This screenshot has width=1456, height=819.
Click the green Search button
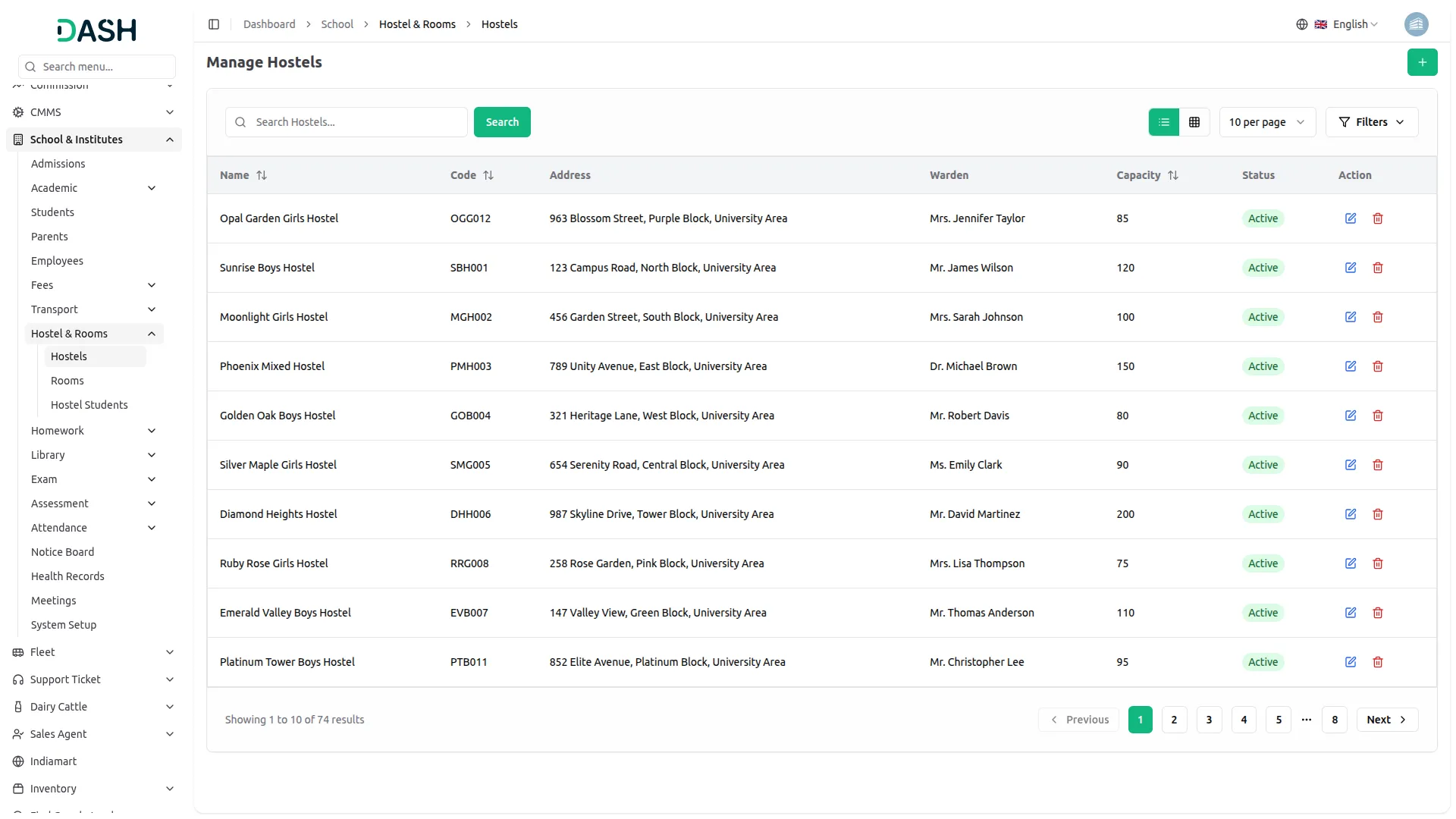(502, 122)
